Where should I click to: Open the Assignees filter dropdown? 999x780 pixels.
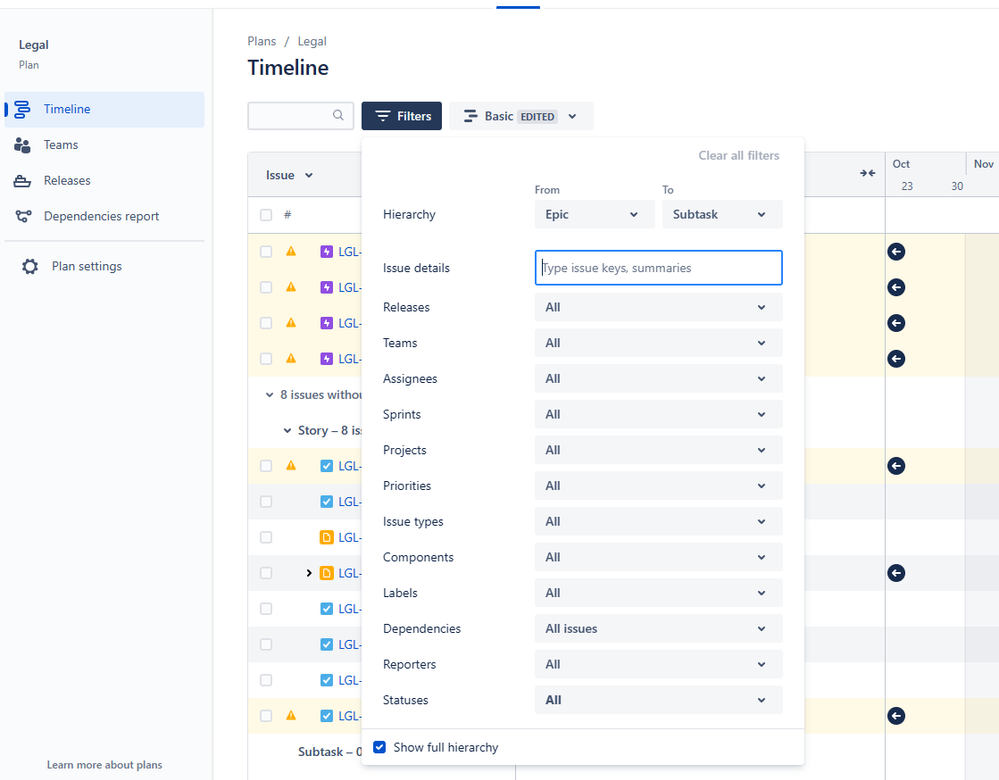(x=658, y=379)
